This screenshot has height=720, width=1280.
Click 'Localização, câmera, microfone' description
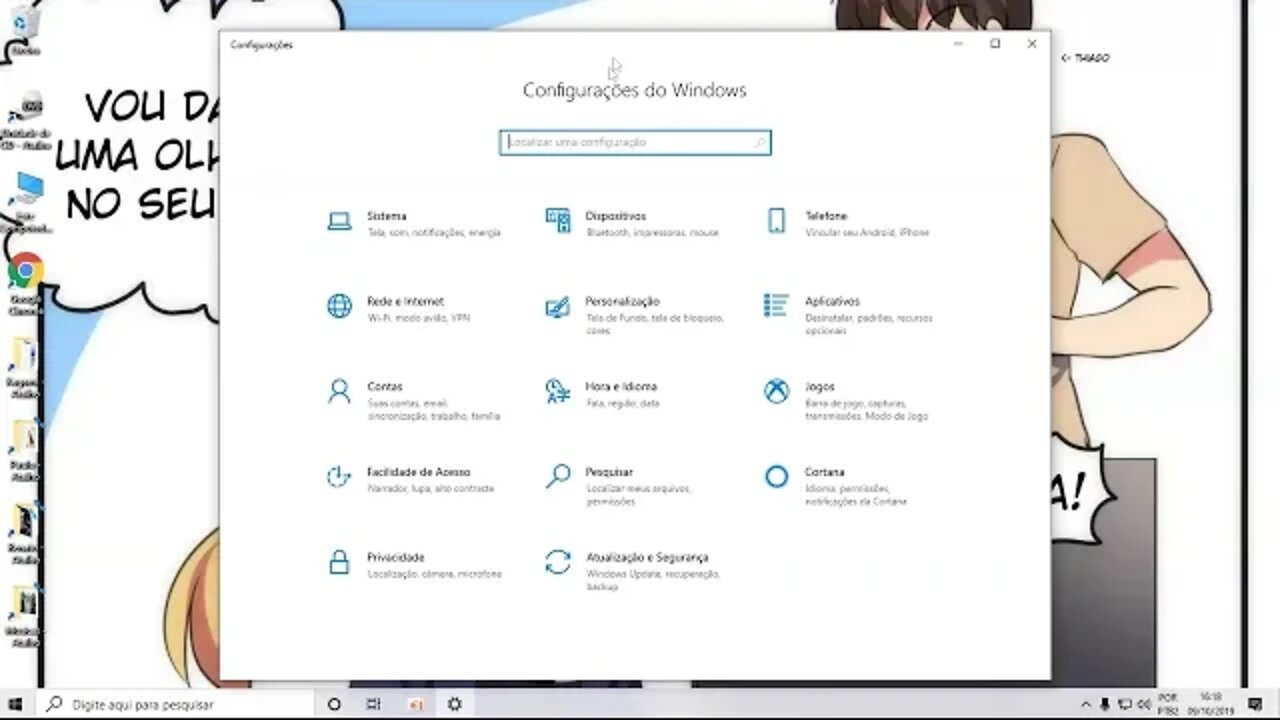[x=434, y=574]
